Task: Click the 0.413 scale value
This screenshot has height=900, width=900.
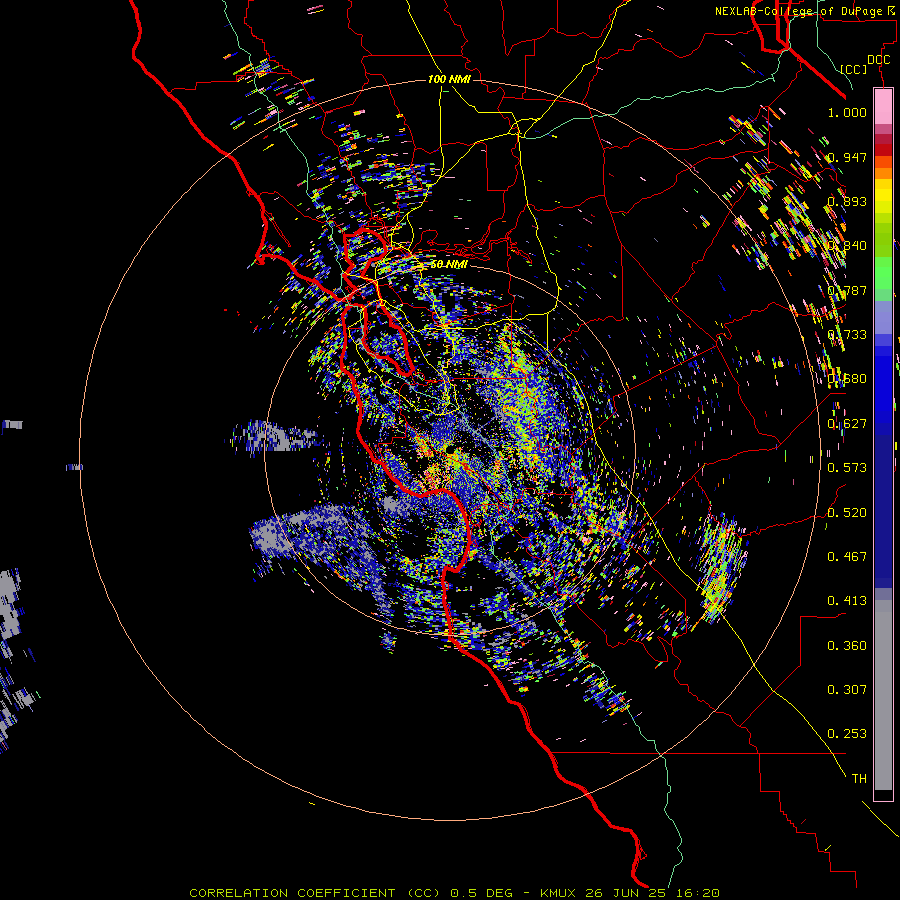Action: click(847, 601)
